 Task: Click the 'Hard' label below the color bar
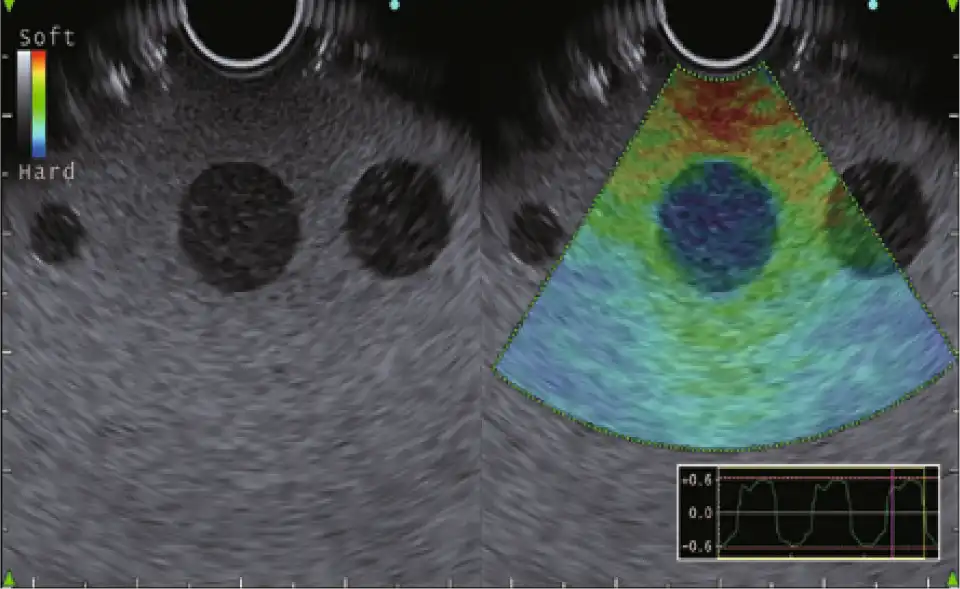pos(46,172)
